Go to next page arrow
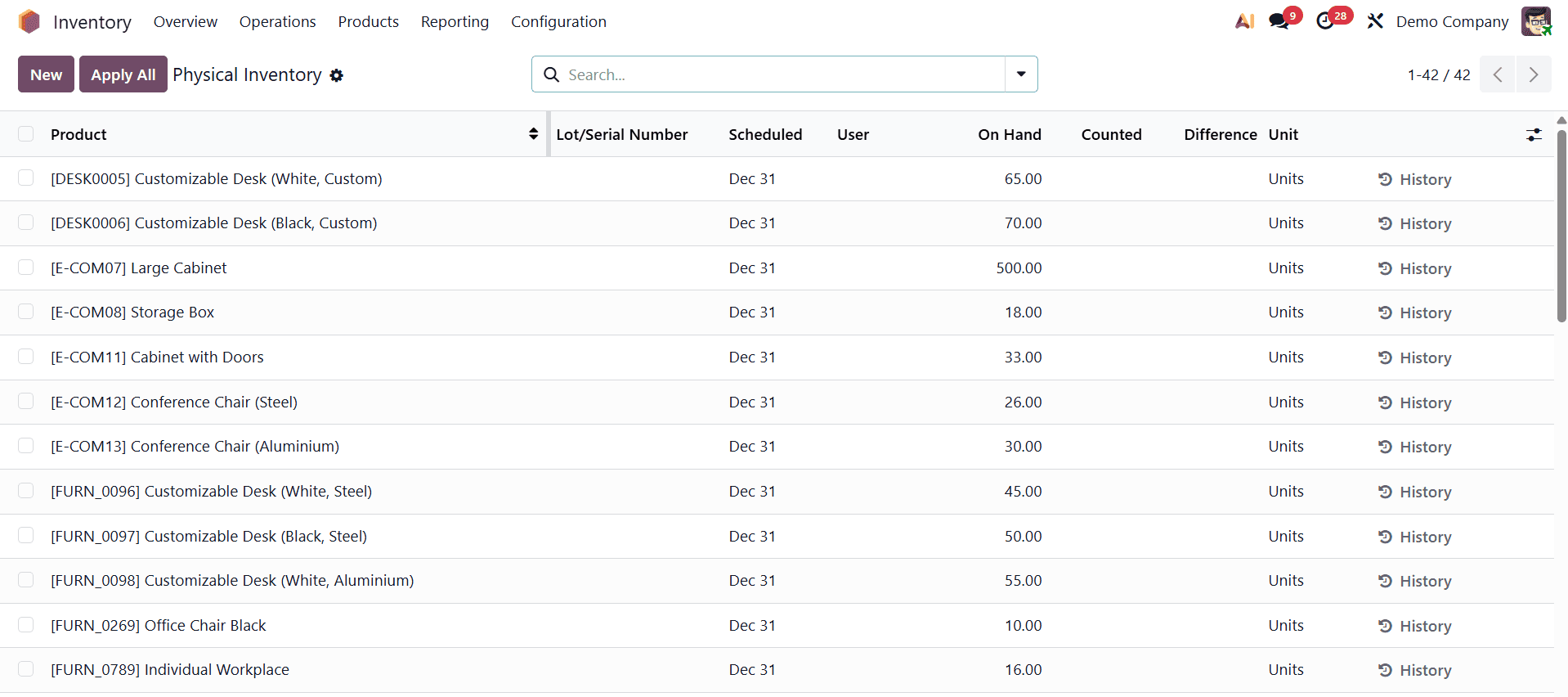The image size is (1568, 697). click(x=1534, y=74)
